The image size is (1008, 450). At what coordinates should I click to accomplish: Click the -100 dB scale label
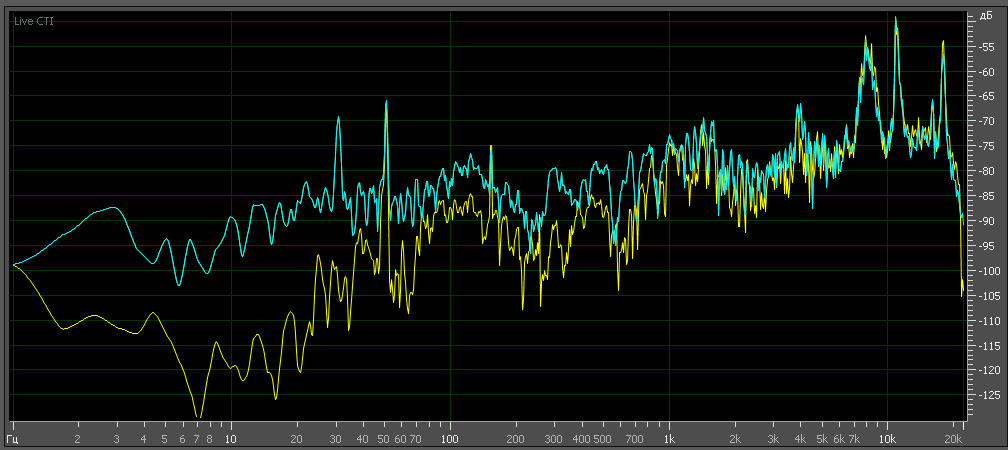[x=987, y=271]
